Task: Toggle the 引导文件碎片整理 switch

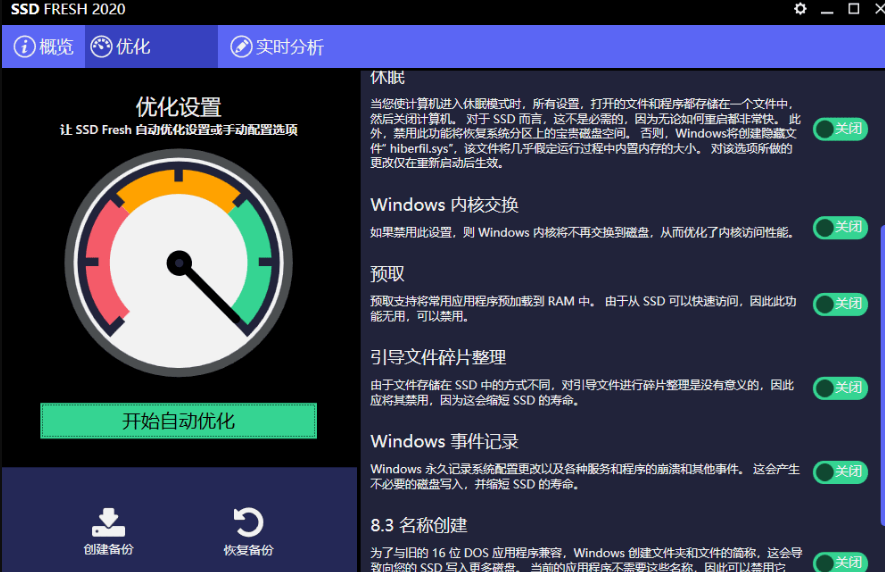Action: (840, 388)
